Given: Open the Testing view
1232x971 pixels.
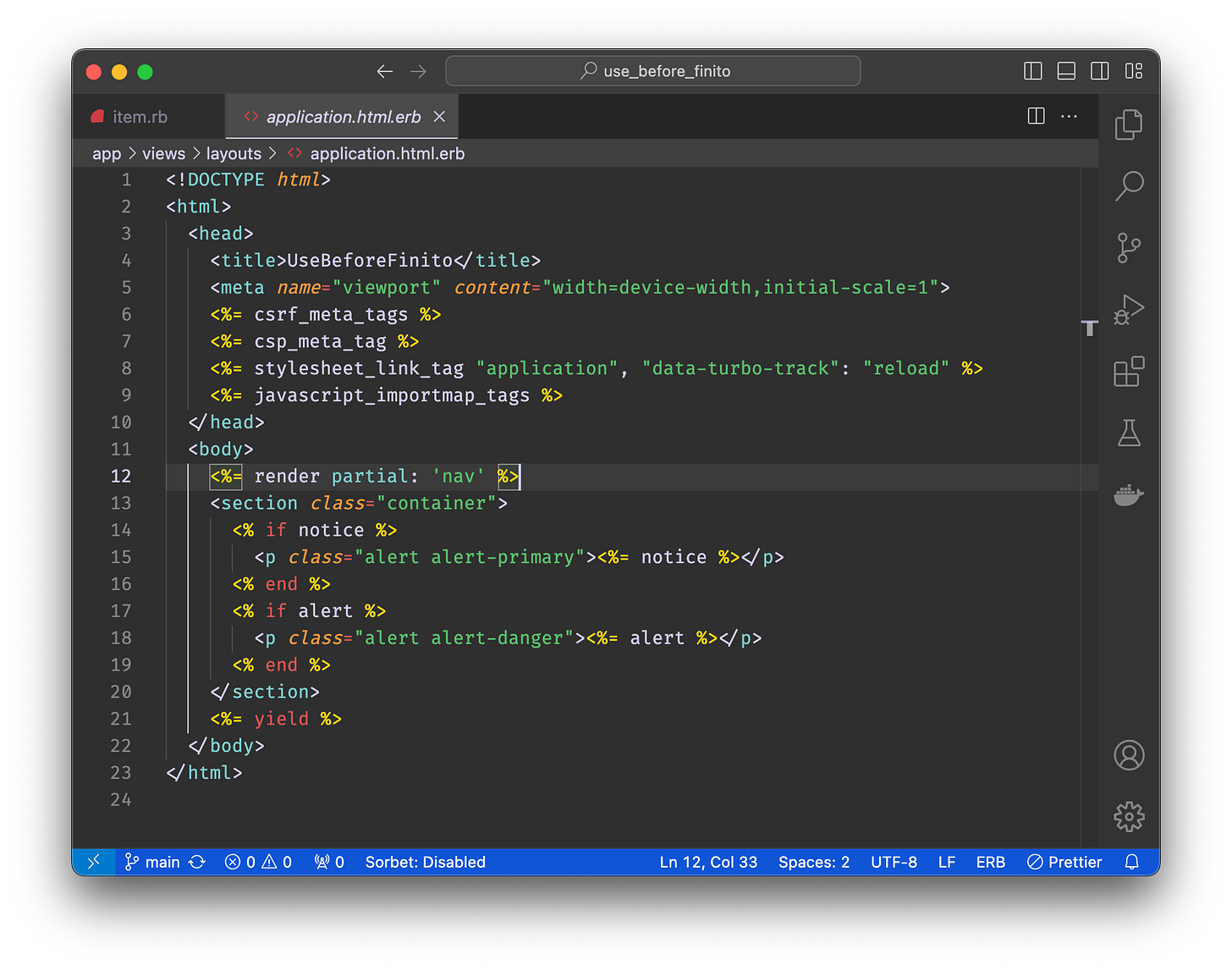Looking at the screenshot, I should 1129,433.
